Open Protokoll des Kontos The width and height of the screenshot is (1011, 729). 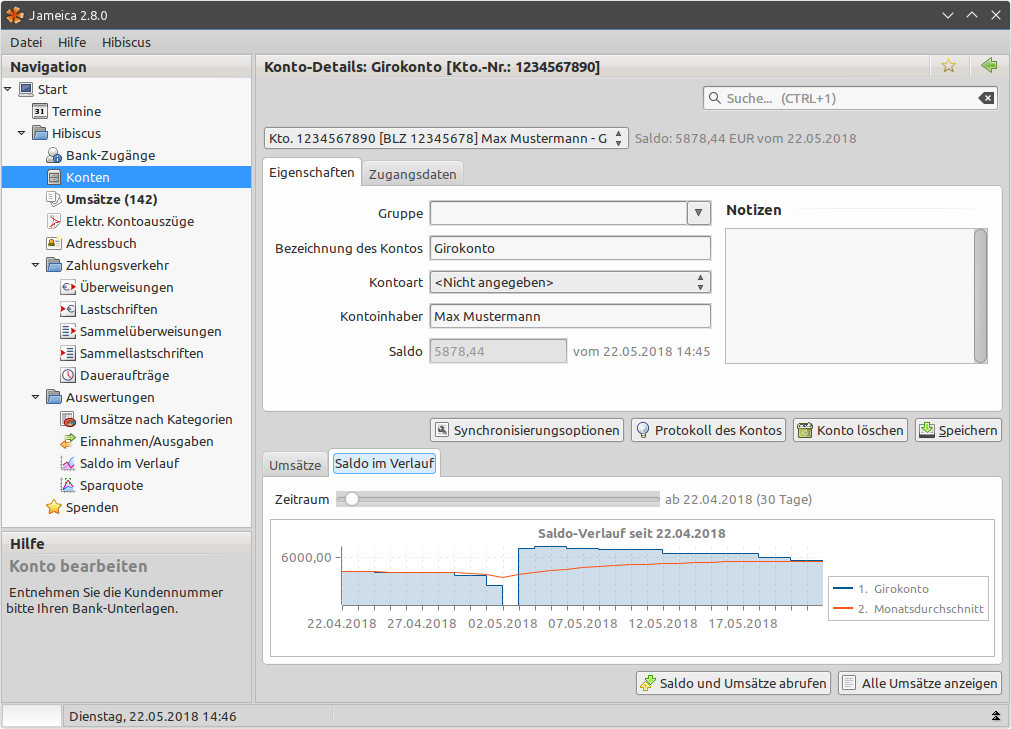pos(708,430)
